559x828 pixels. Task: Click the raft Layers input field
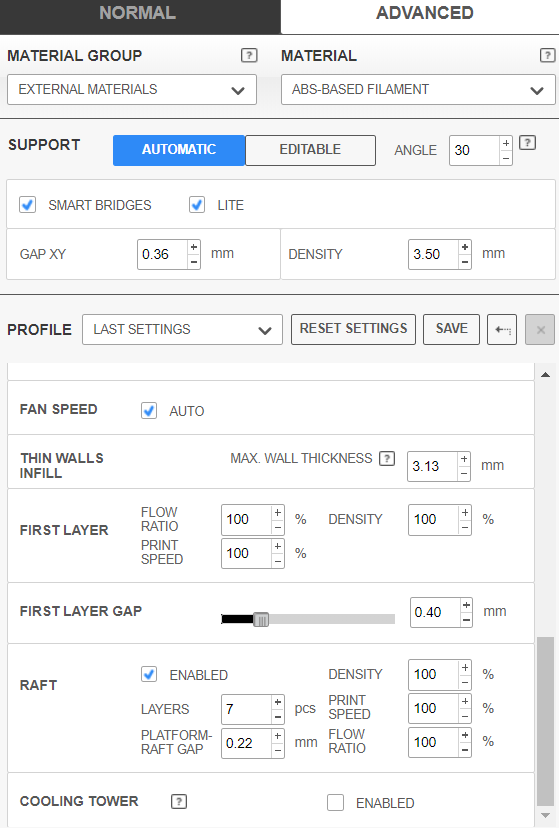point(247,709)
